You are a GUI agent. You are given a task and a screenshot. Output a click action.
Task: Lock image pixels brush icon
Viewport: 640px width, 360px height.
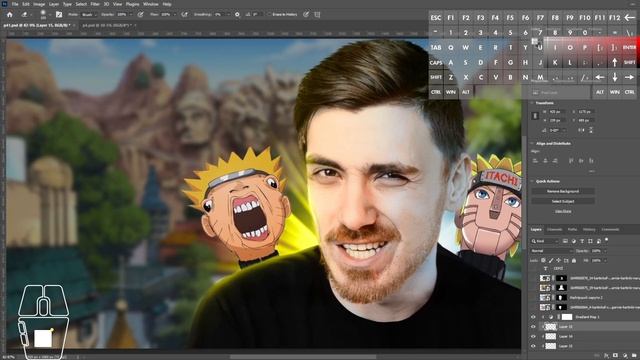[x=551, y=260]
